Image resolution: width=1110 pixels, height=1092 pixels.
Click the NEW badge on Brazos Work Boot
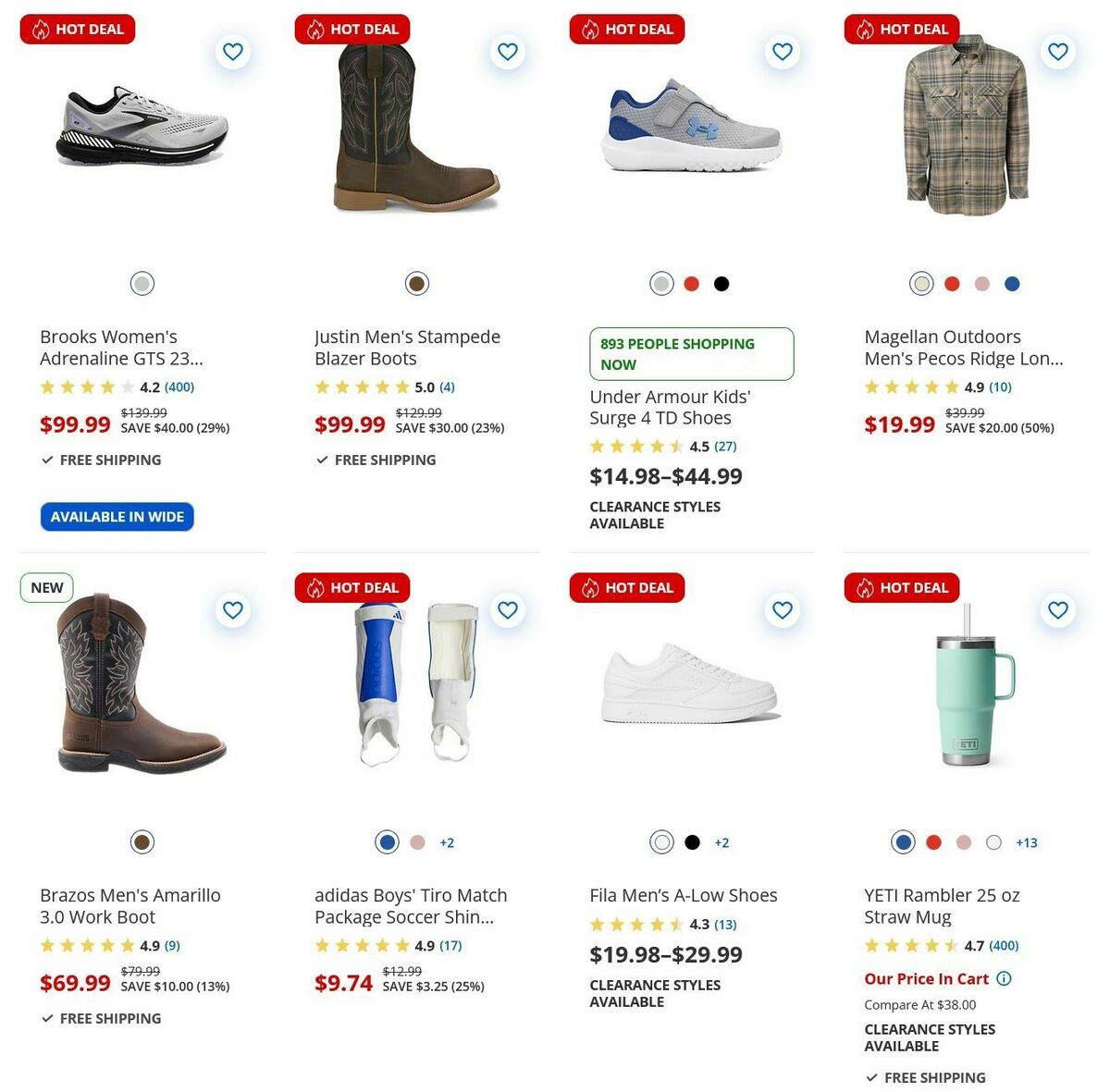coord(46,587)
